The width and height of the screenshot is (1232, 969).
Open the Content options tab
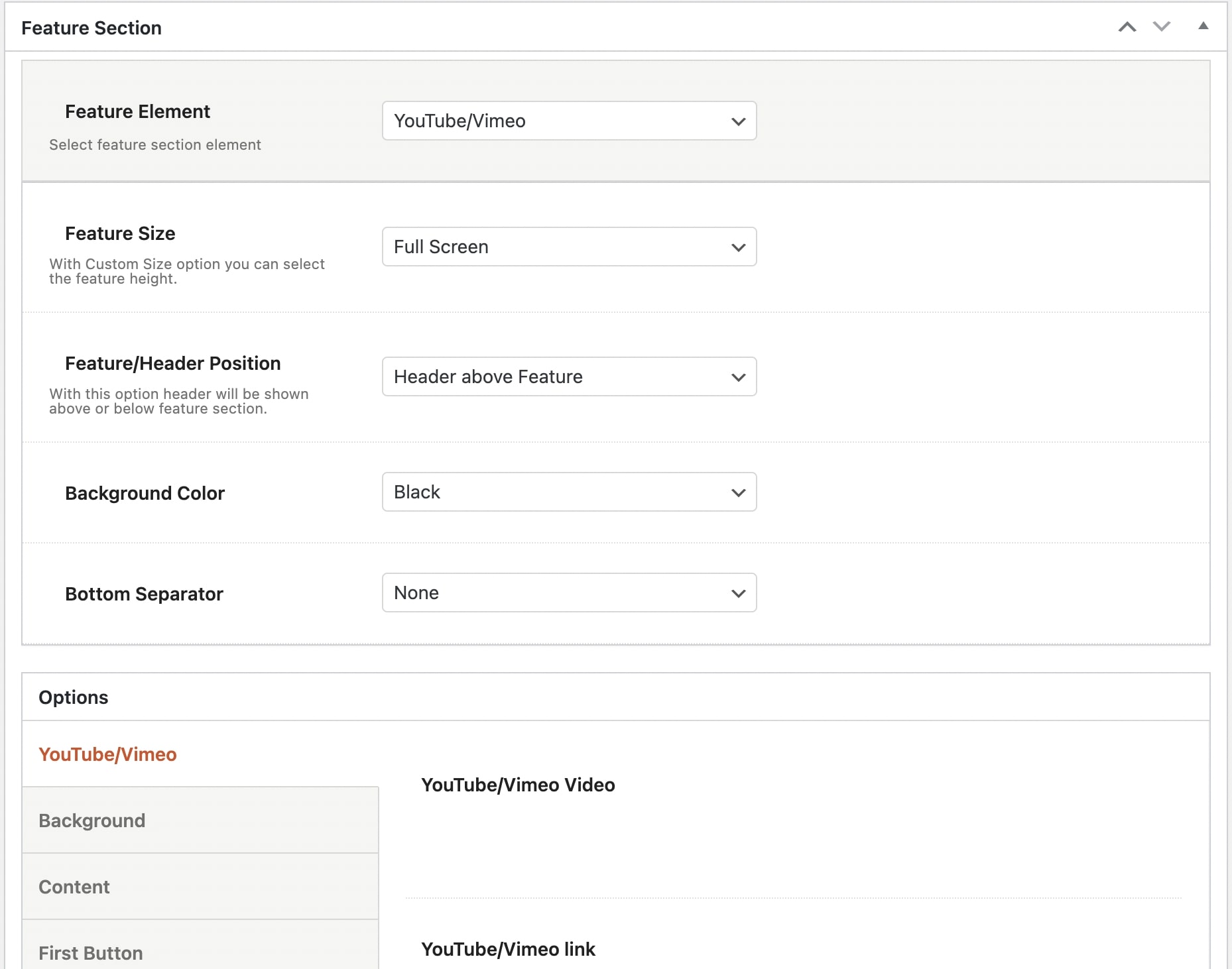74,887
